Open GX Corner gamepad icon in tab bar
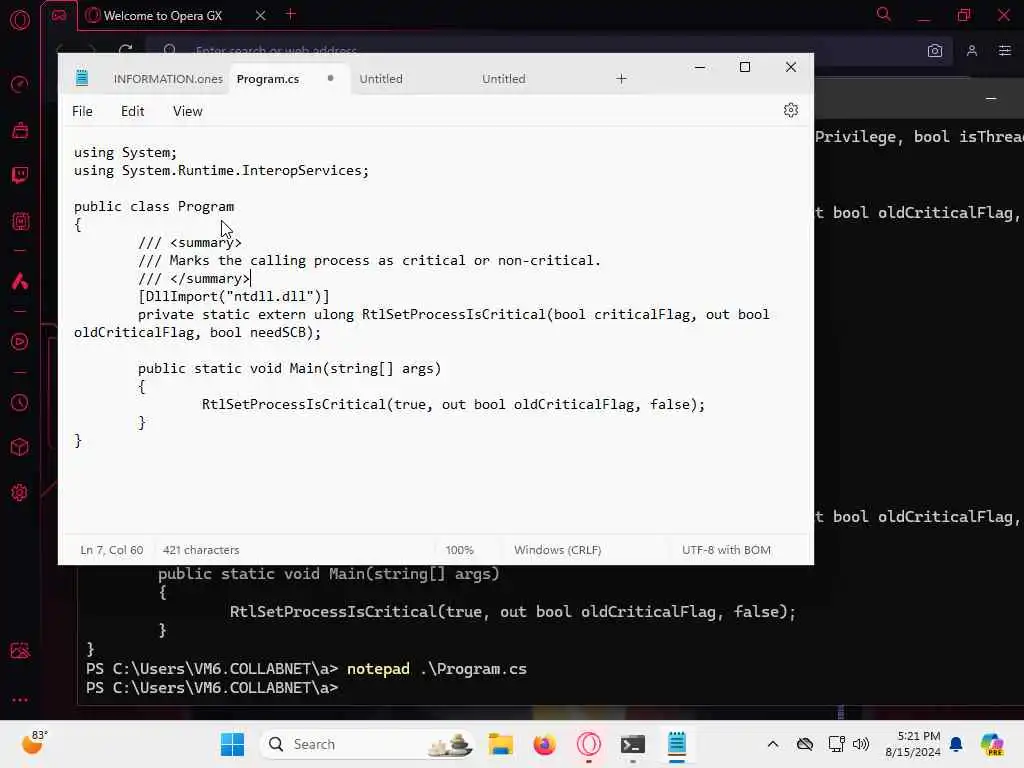This screenshot has height=768, width=1024. (x=59, y=15)
